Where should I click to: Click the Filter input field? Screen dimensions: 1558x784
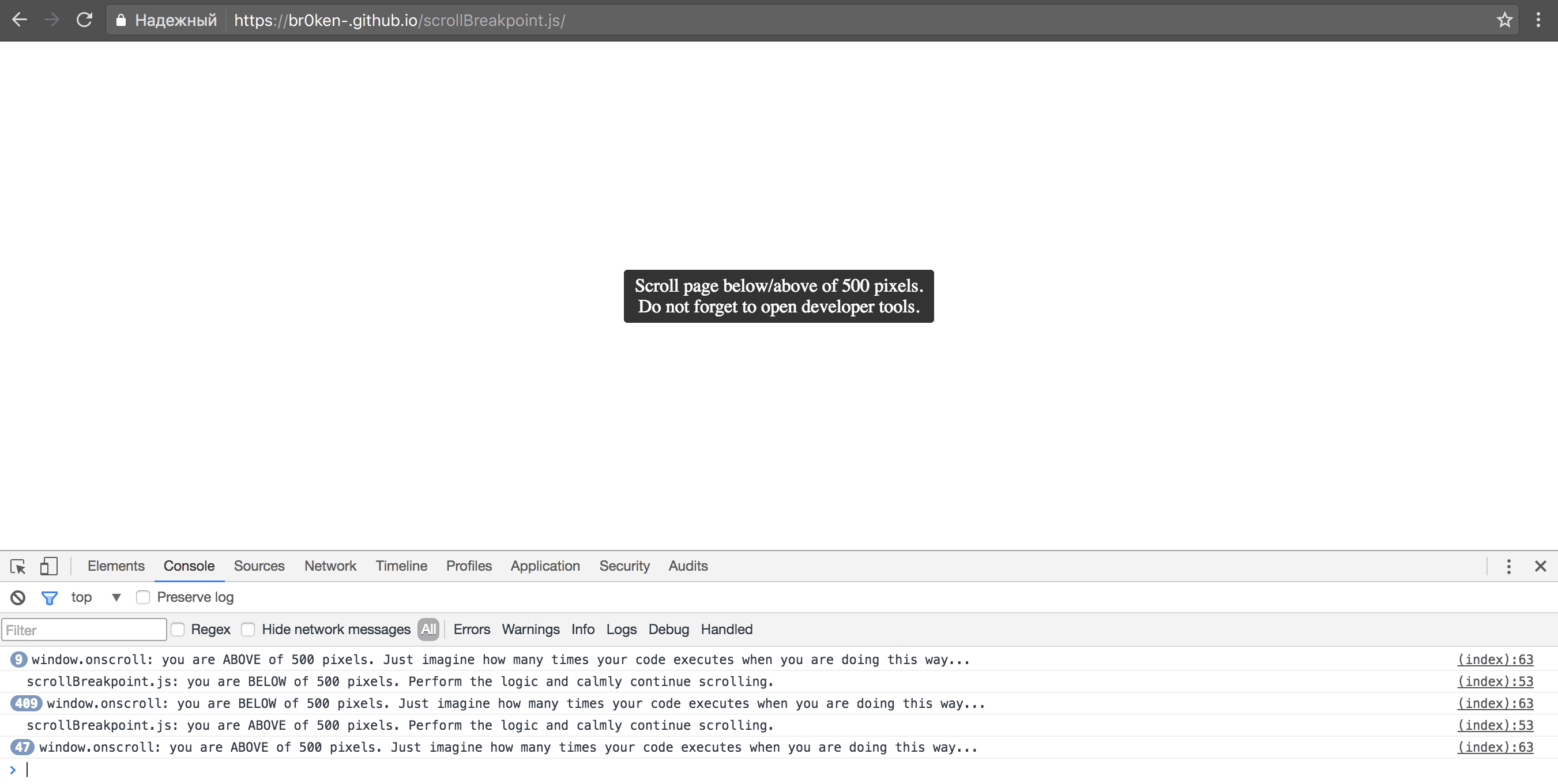click(85, 630)
